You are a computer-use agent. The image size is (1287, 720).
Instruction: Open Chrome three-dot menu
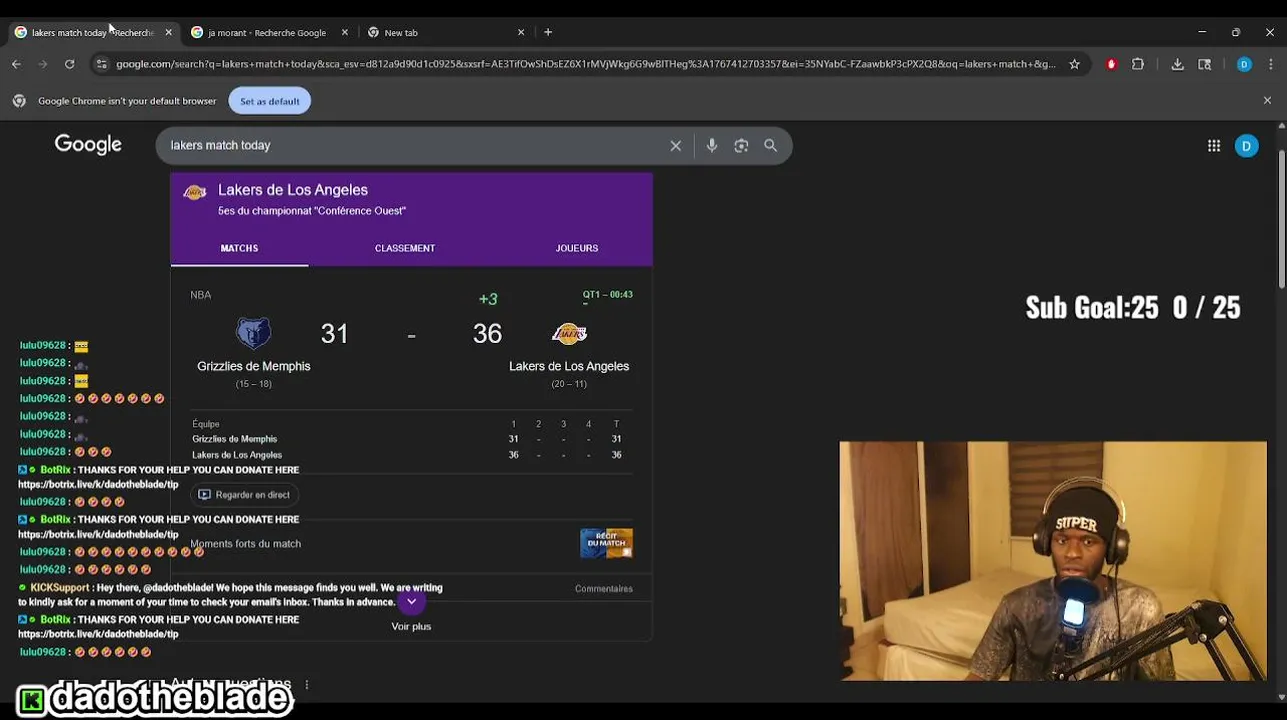(x=1271, y=64)
